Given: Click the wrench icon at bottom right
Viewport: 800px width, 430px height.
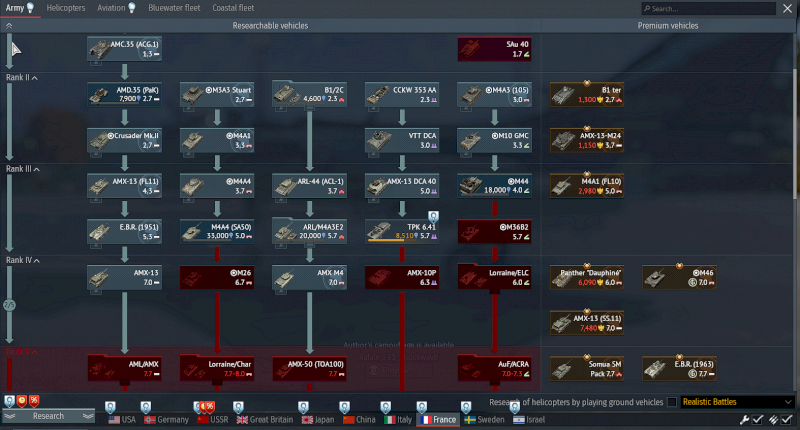Looking at the screenshot, I should click(742, 419).
